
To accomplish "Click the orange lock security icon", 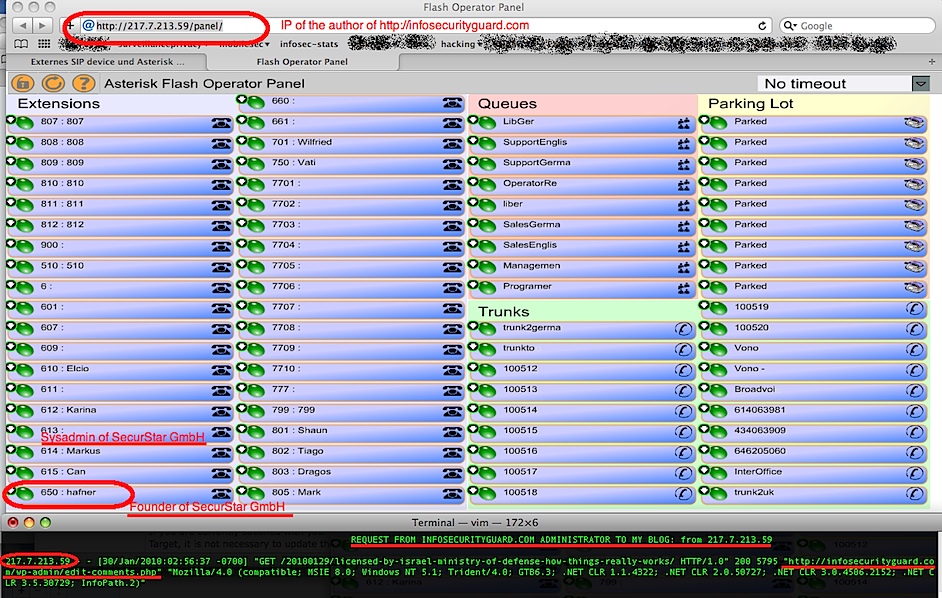I will coord(23,84).
